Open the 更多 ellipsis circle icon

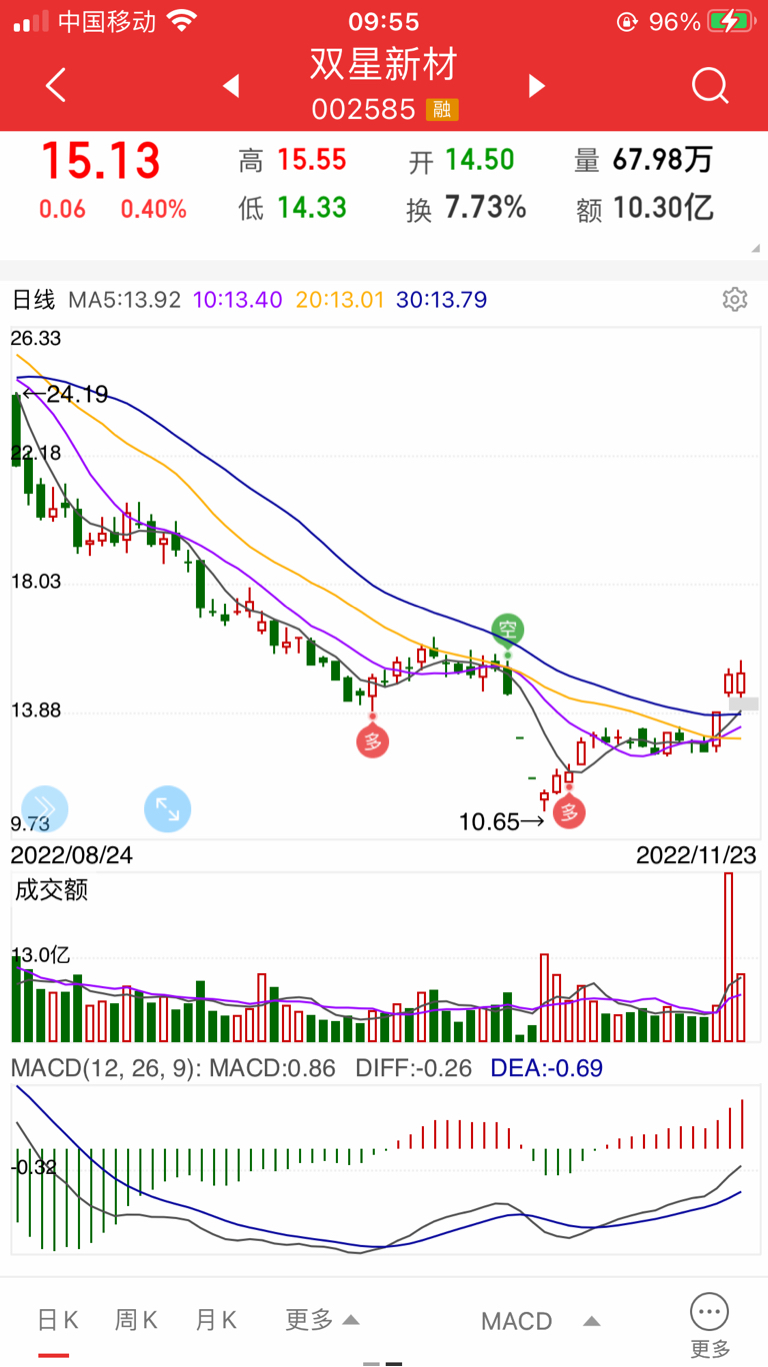tap(709, 1310)
